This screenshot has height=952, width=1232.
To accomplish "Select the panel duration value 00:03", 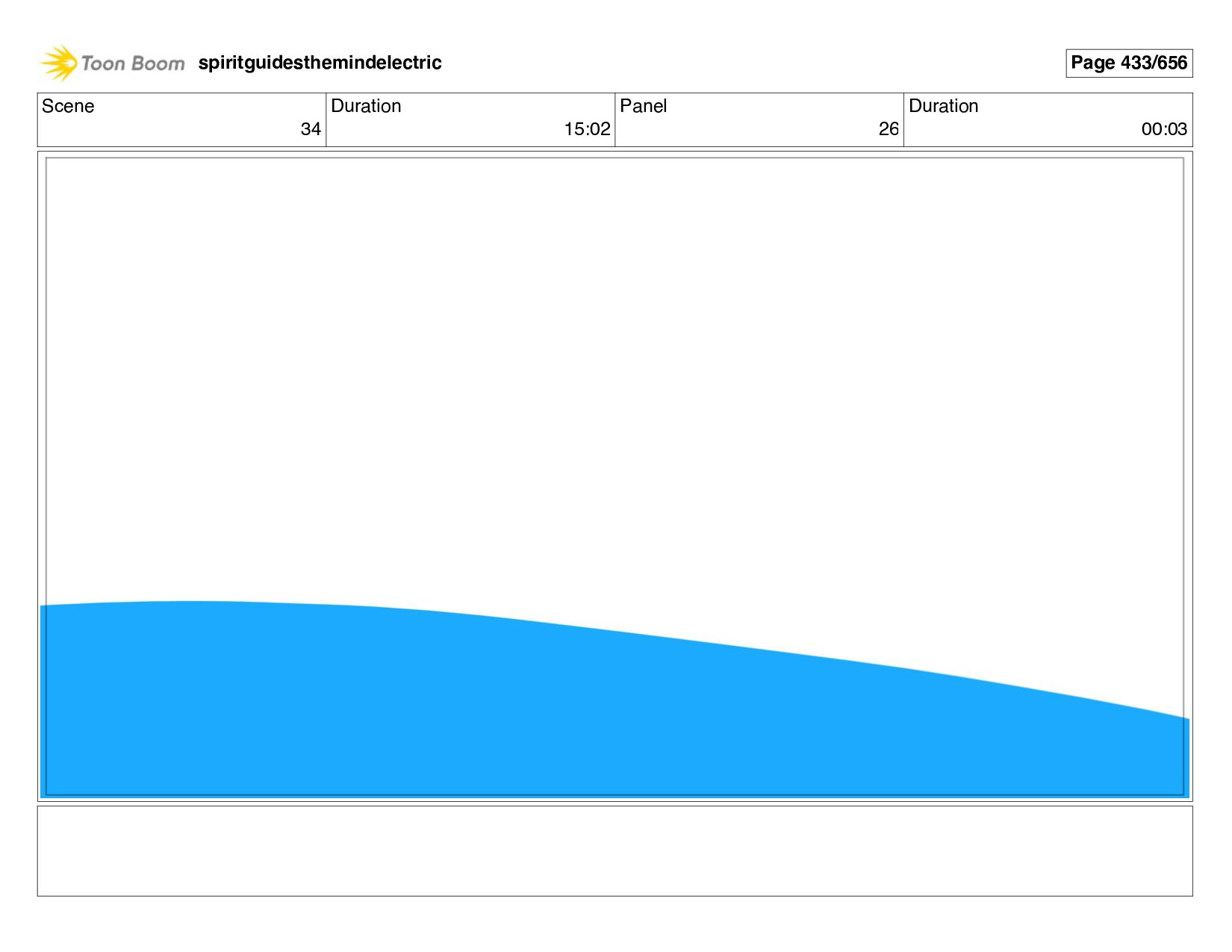I will tap(1164, 129).
